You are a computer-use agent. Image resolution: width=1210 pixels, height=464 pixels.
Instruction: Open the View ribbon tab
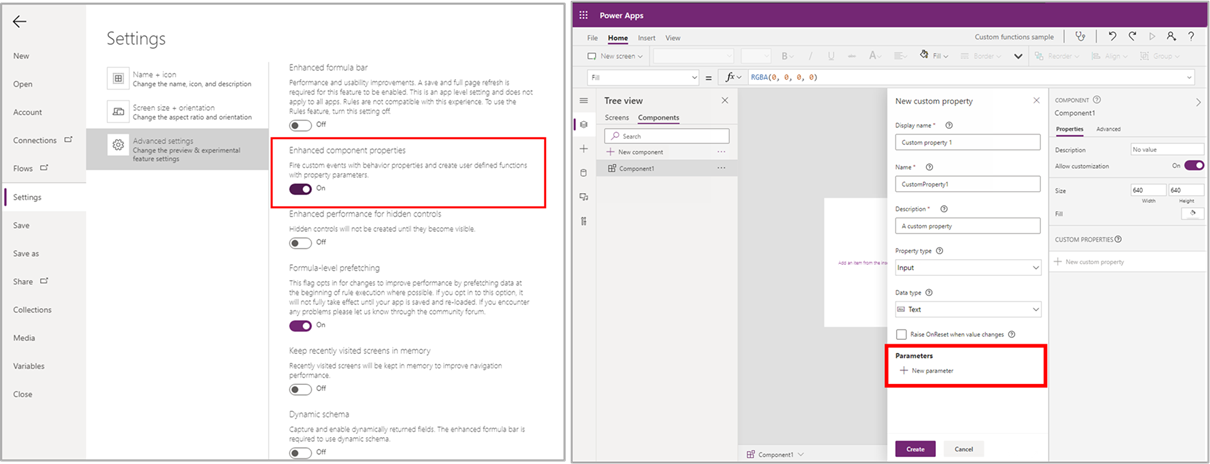pyautogui.click(x=673, y=38)
